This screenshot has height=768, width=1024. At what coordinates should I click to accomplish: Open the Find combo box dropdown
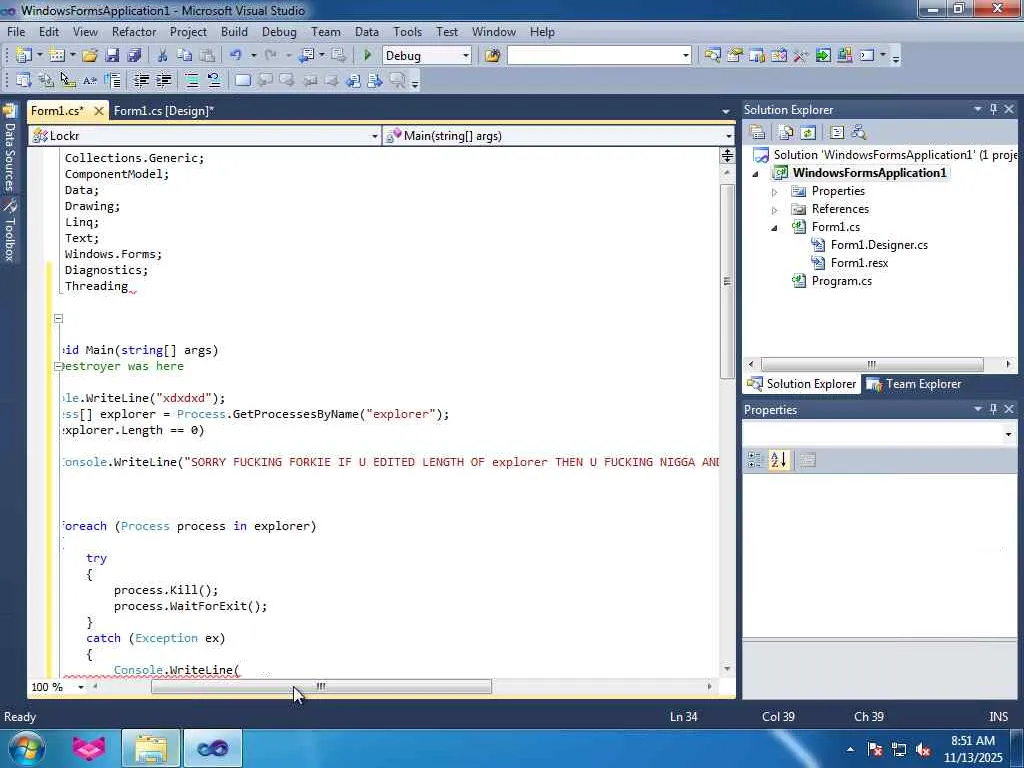coord(686,56)
